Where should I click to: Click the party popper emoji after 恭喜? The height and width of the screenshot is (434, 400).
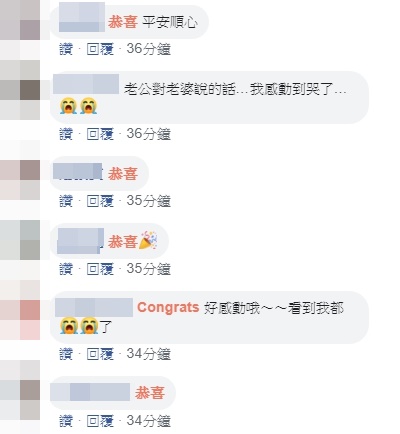tap(148, 240)
